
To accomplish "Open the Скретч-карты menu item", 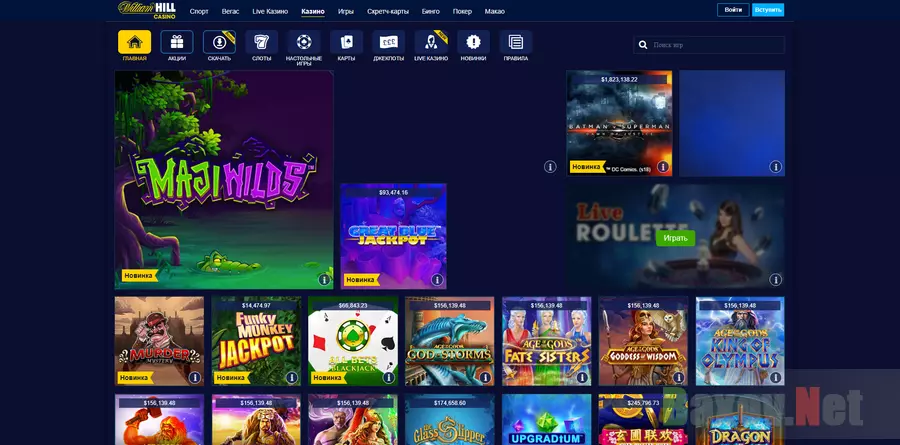I will [x=387, y=11].
